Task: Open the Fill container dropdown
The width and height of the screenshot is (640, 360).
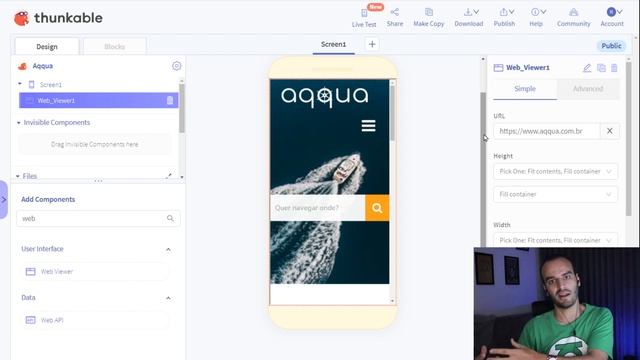Action: 556,194
